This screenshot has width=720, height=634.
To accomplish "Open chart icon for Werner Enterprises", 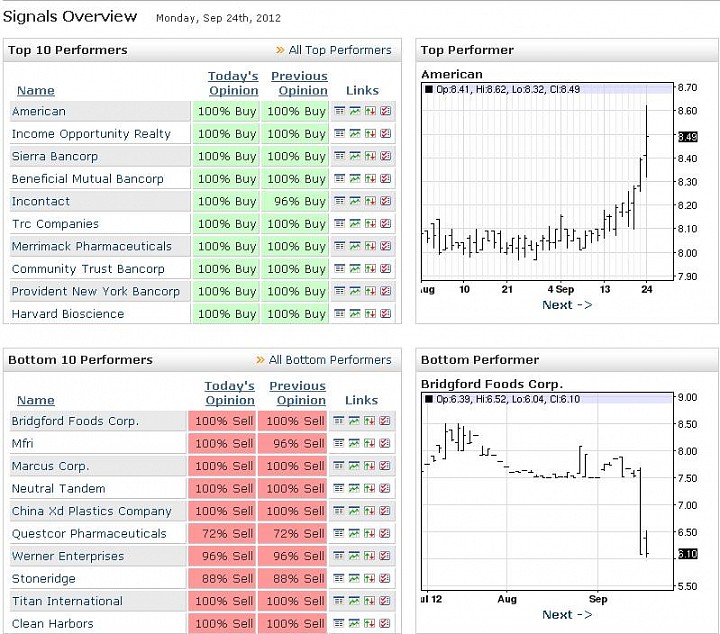I will pyautogui.click(x=354, y=556).
